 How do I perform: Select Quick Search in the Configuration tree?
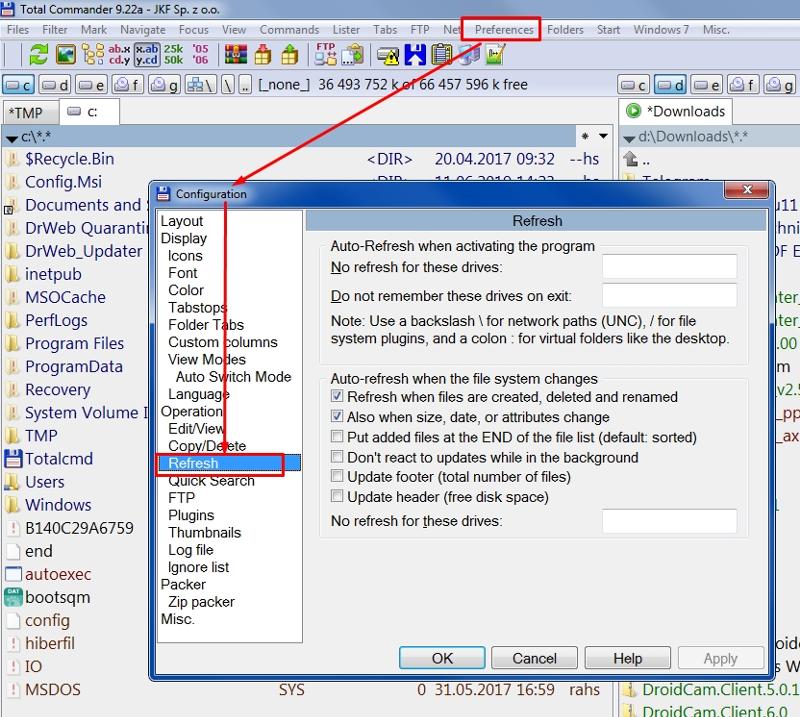coord(211,480)
